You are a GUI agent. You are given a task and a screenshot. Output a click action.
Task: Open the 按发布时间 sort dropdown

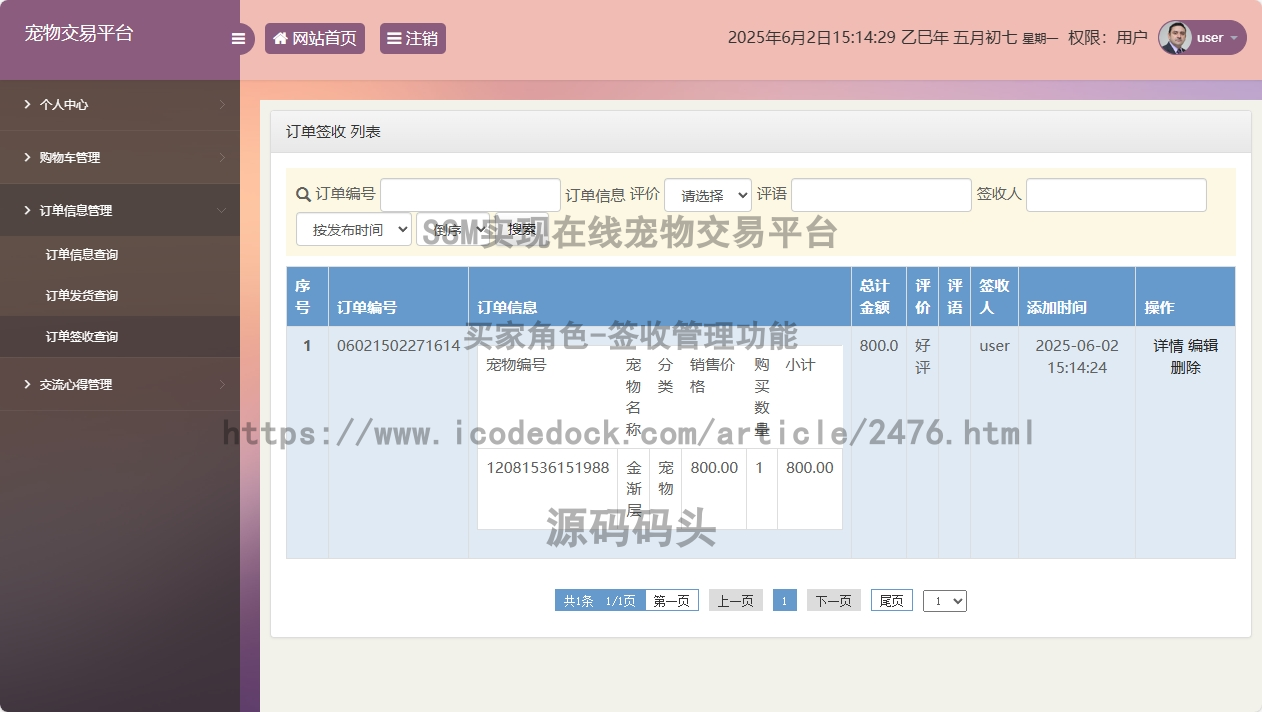[354, 229]
